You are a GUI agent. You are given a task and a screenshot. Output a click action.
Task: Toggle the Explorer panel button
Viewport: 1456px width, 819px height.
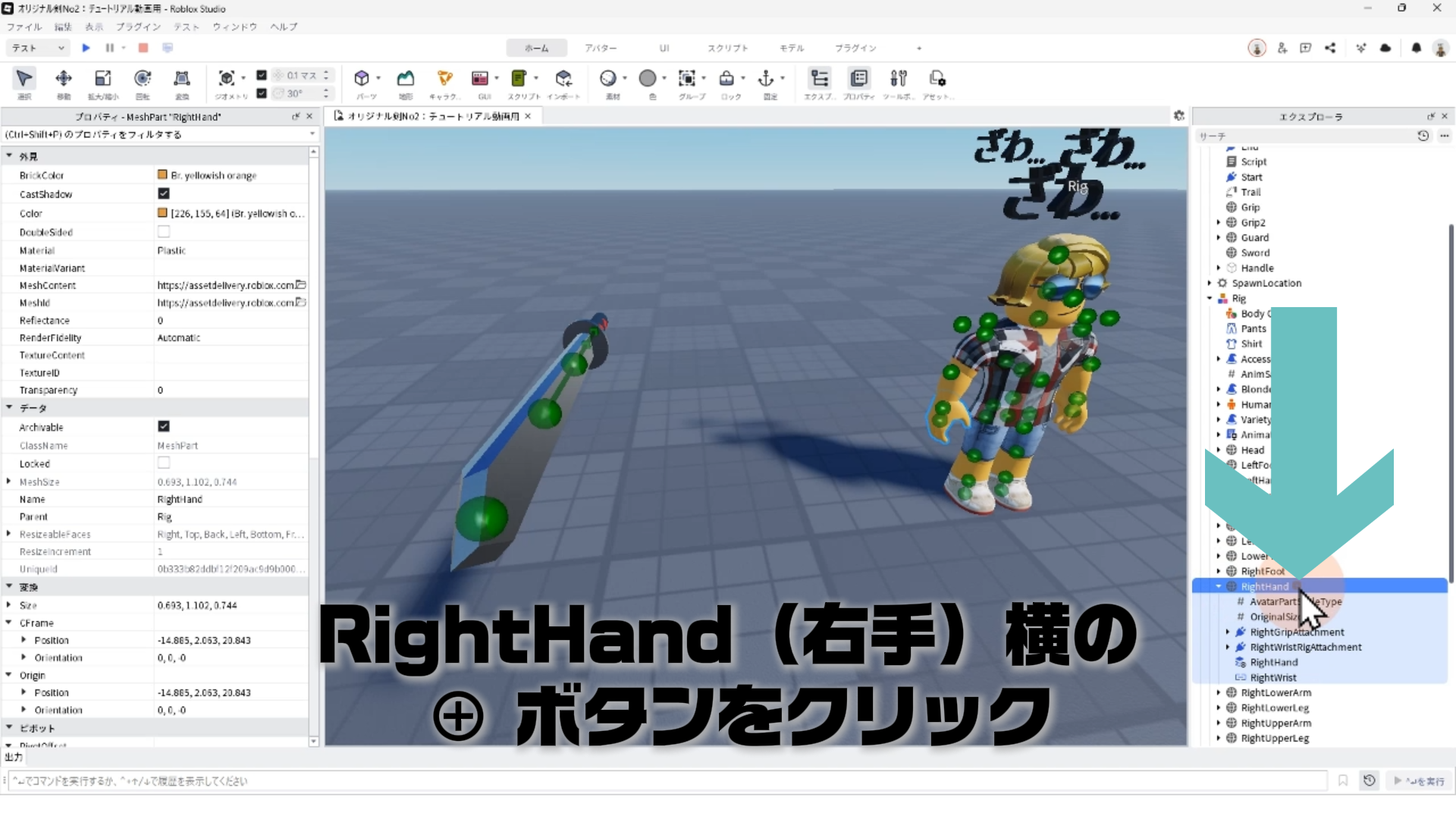819,79
